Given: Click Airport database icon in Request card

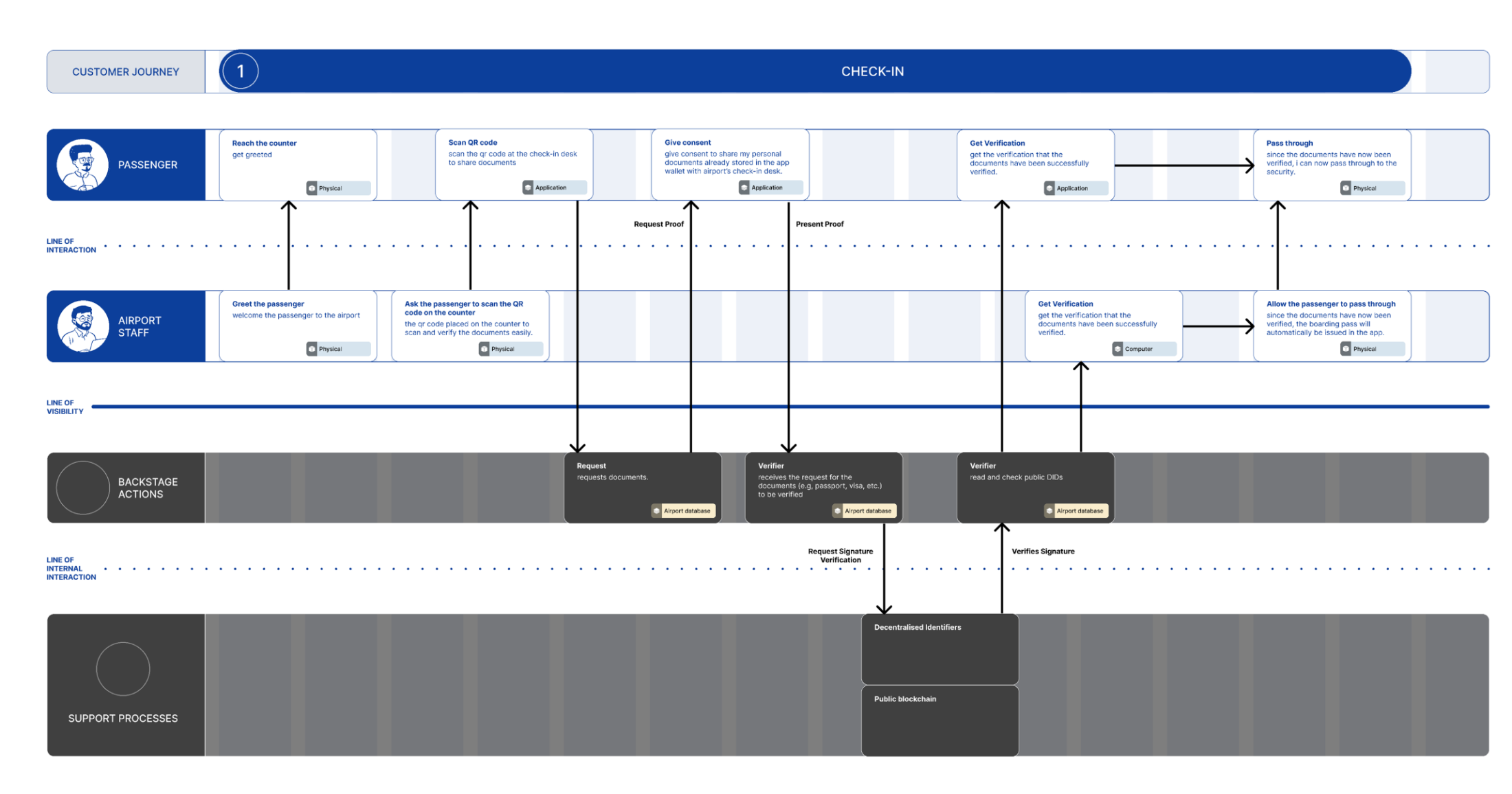Looking at the screenshot, I should [656, 511].
